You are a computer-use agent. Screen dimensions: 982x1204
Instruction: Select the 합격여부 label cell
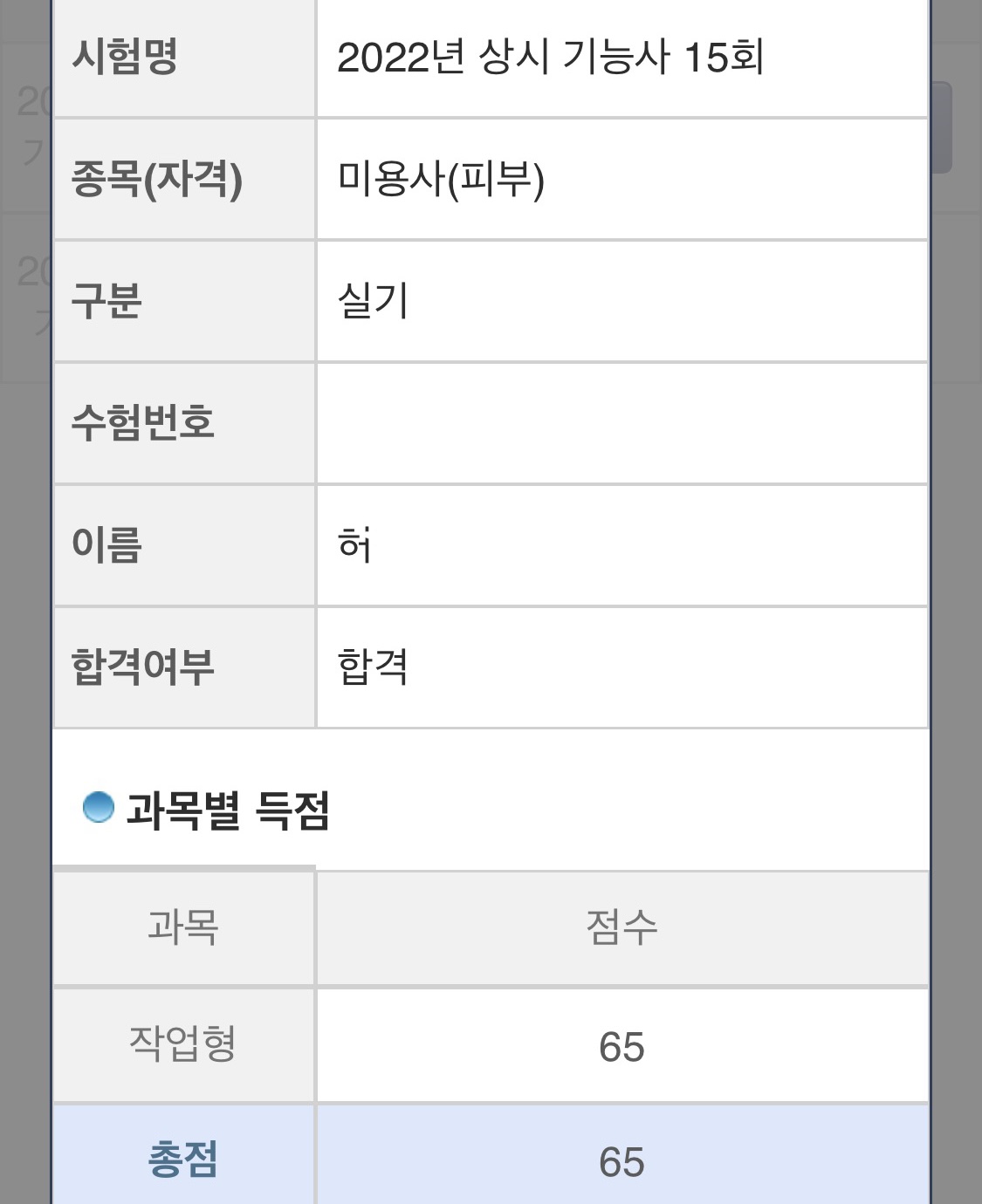tap(184, 667)
